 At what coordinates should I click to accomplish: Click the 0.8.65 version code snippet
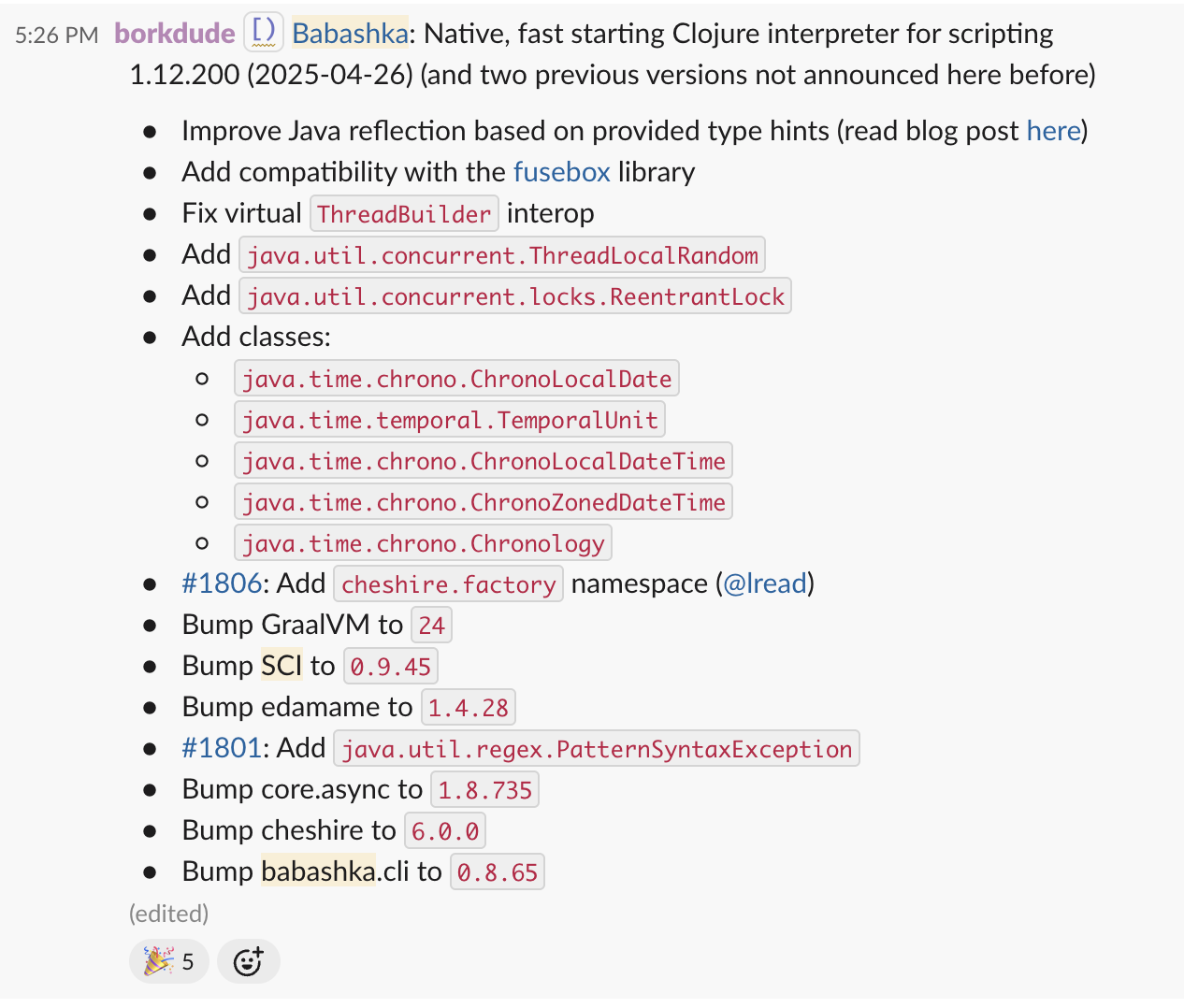(498, 872)
